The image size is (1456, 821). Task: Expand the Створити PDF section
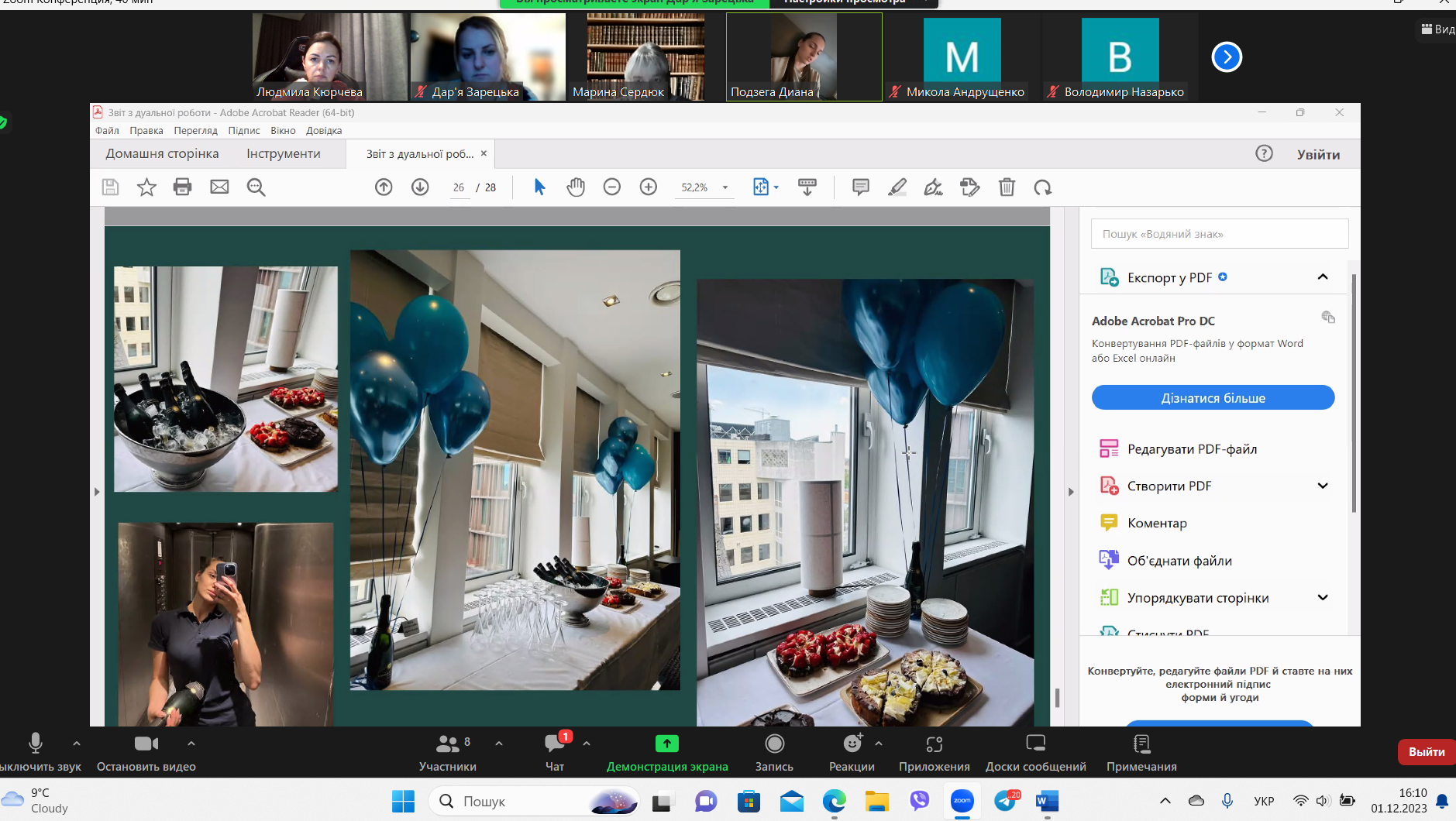[x=1322, y=486]
